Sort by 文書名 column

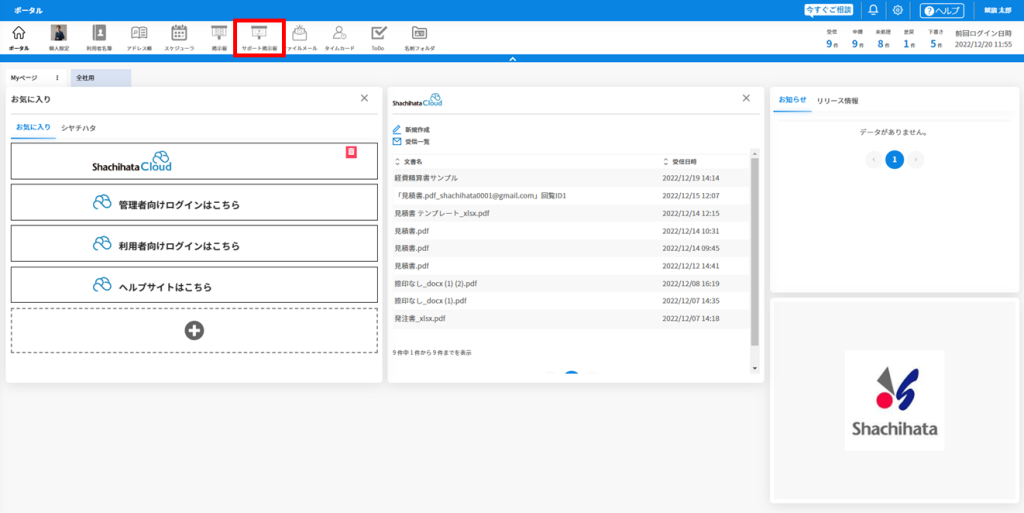[x=409, y=161]
